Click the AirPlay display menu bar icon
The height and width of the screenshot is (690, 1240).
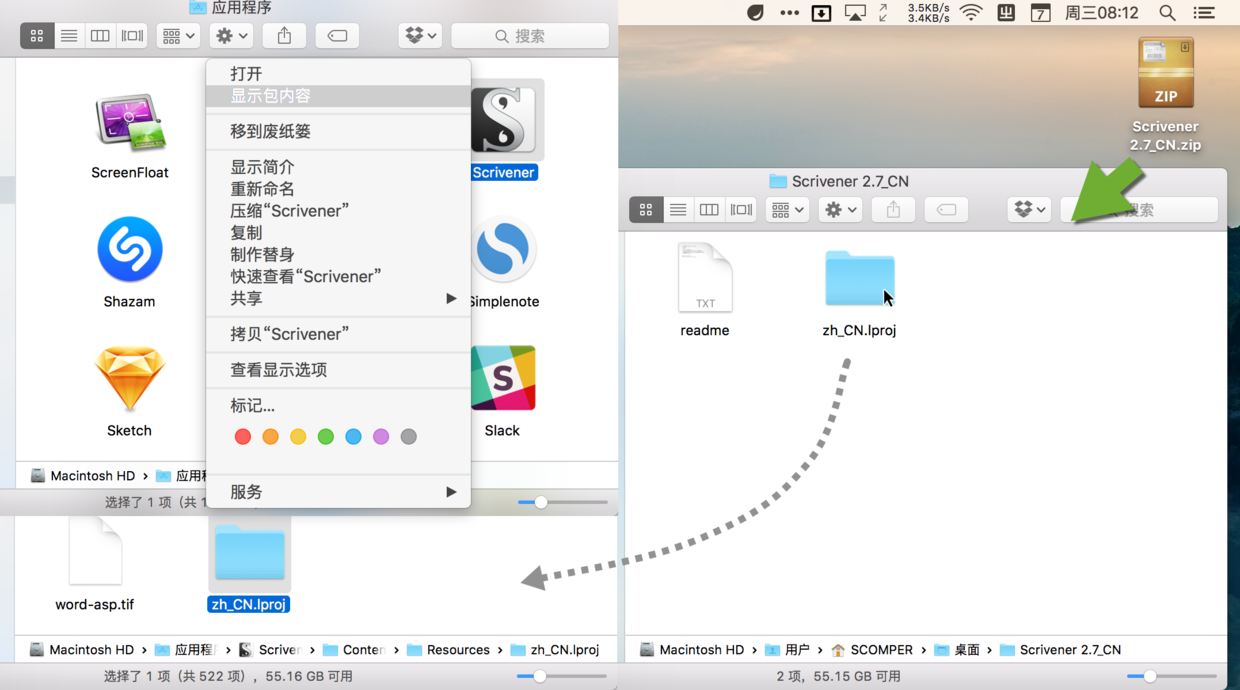pyautogui.click(x=855, y=13)
